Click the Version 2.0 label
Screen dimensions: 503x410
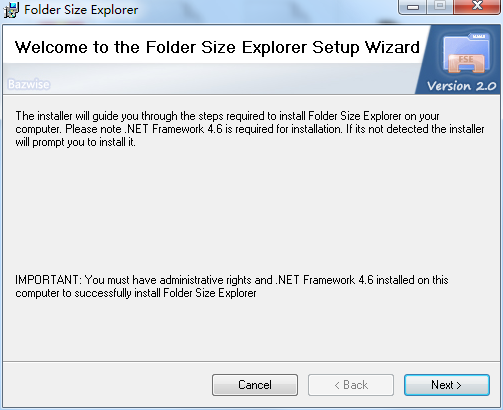(461, 86)
